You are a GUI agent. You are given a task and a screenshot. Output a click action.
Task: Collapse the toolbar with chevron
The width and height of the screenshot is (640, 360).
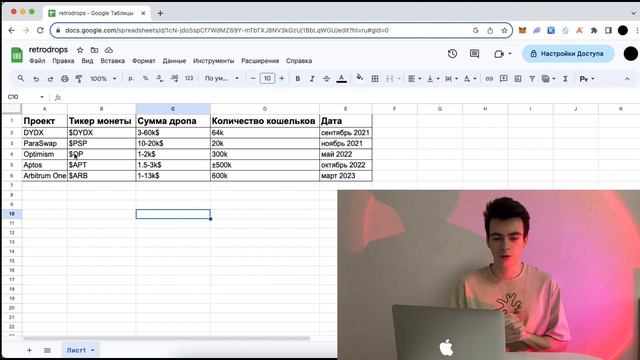[627, 79]
